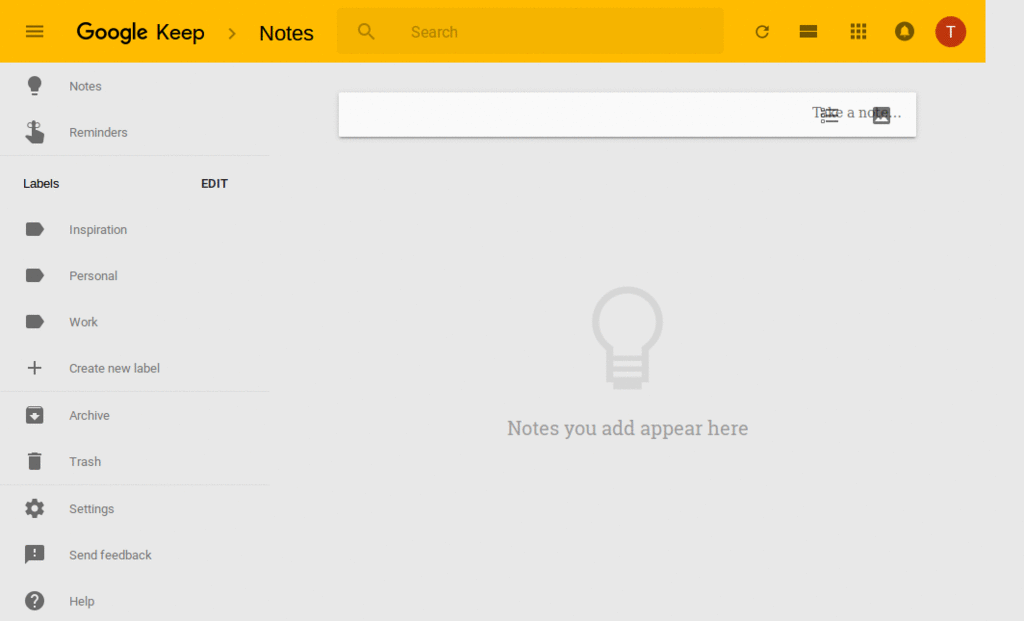Click the Archive box icon
The width and height of the screenshot is (1024, 621).
[35, 415]
